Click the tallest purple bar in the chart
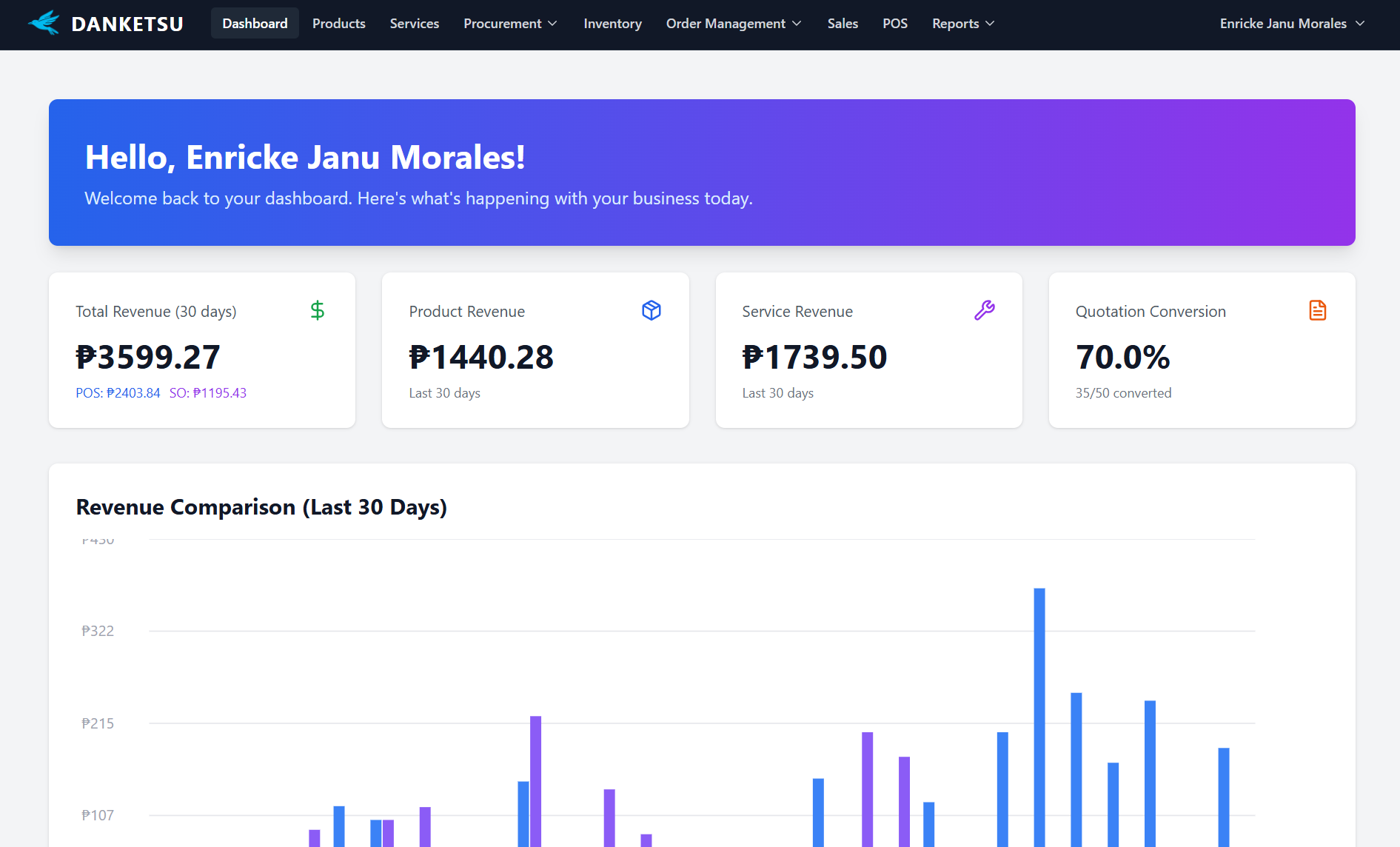1400x847 pixels. [535, 777]
